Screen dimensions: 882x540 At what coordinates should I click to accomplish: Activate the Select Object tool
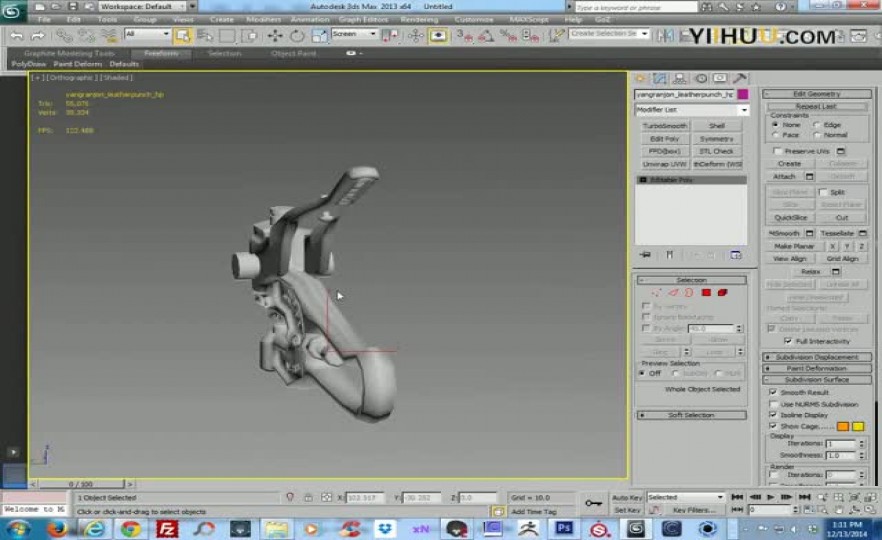click(x=182, y=36)
